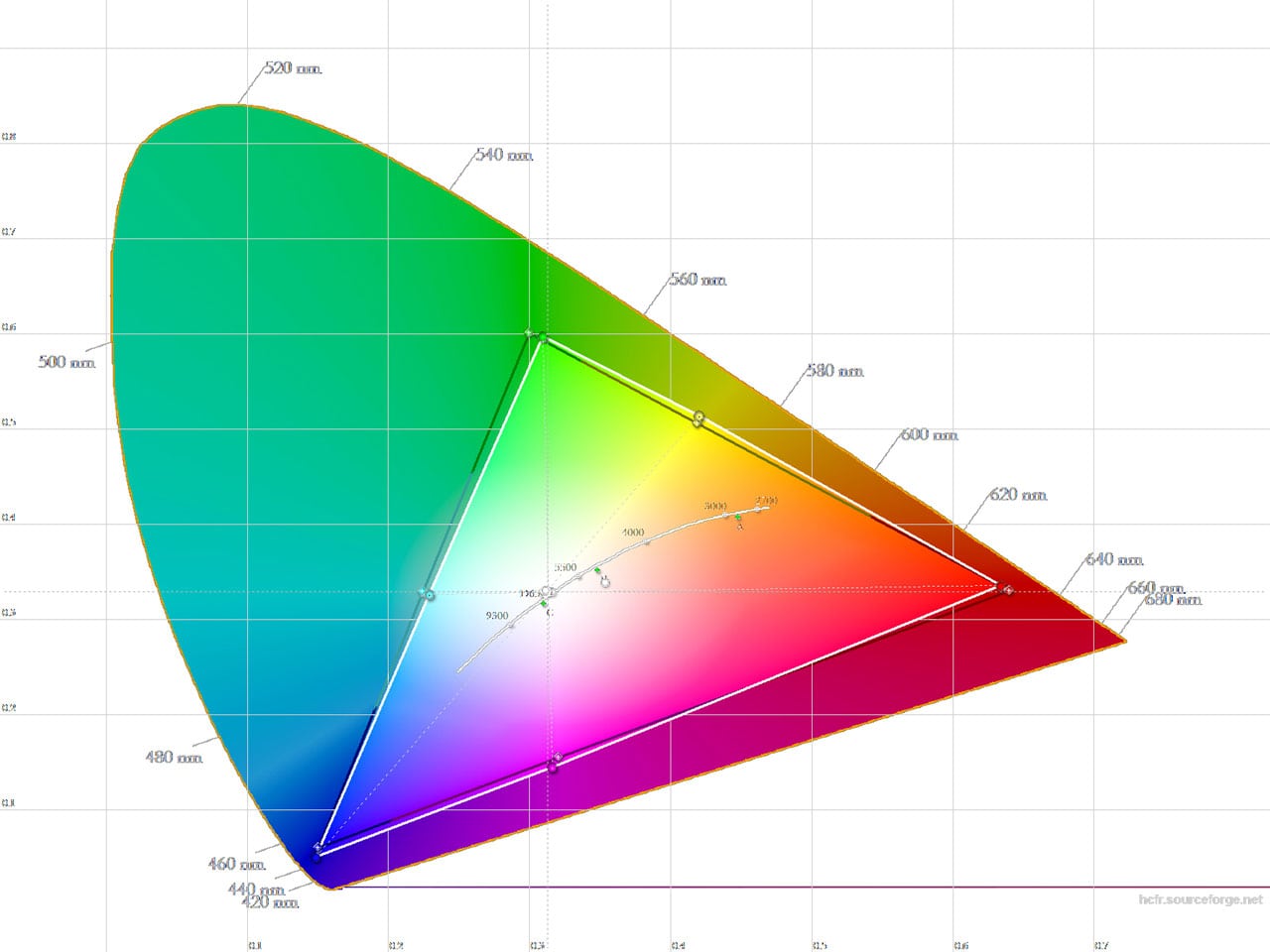
Task: Click the 4000 K point on the blackbody curve
Action: click(648, 542)
